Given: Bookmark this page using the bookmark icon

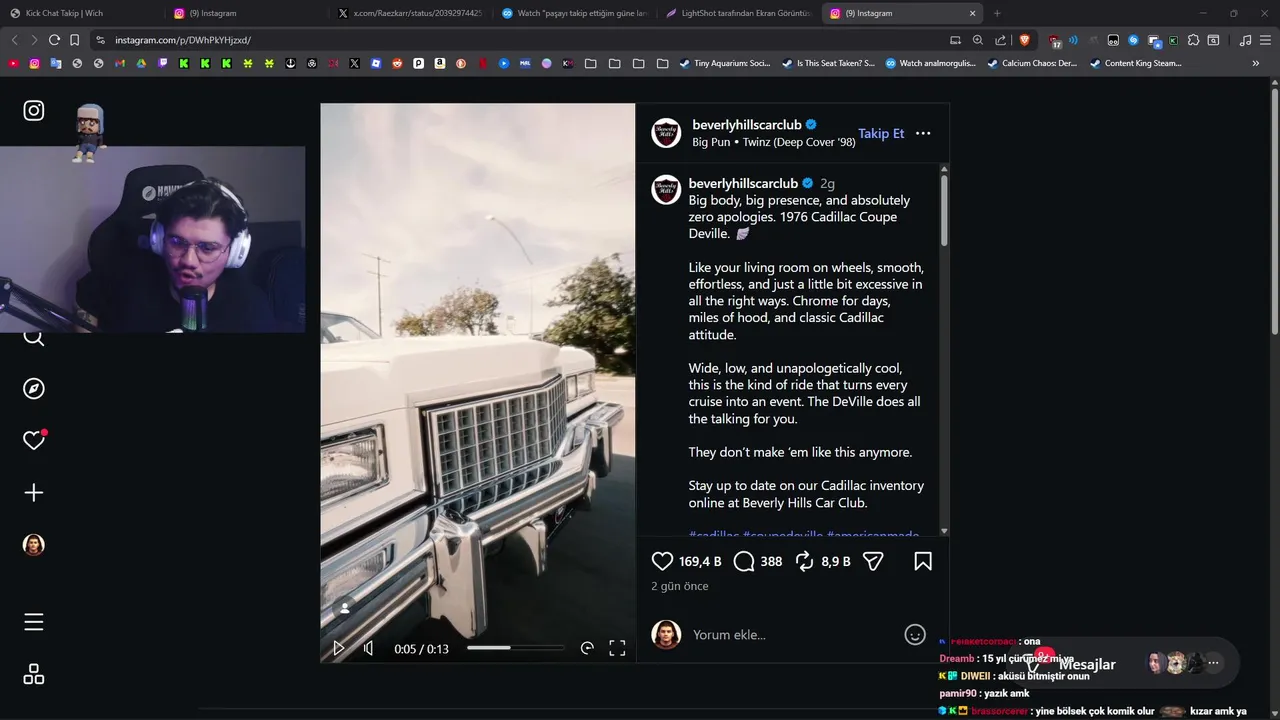Looking at the screenshot, I should click(74, 40).
